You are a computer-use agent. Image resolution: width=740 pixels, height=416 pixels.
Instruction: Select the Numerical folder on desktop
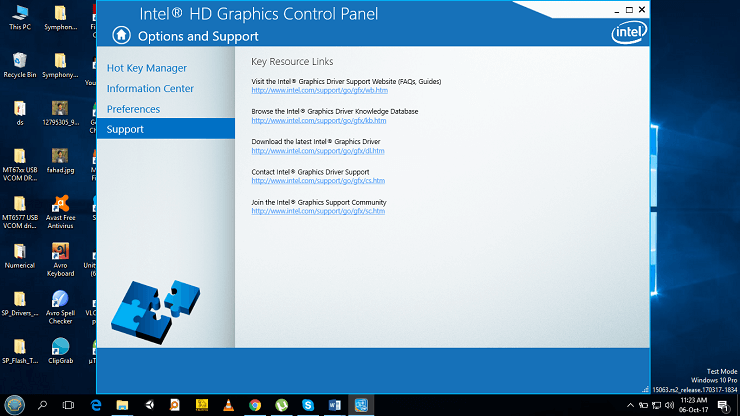[x=20, y=256]
